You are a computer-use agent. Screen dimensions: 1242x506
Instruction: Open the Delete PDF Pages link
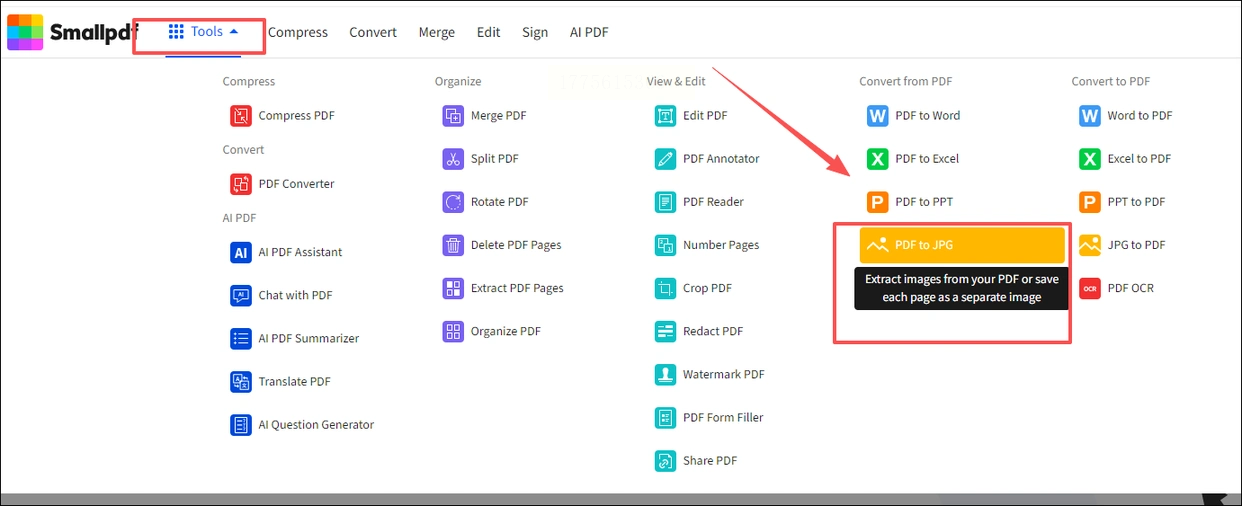(517, 245)
